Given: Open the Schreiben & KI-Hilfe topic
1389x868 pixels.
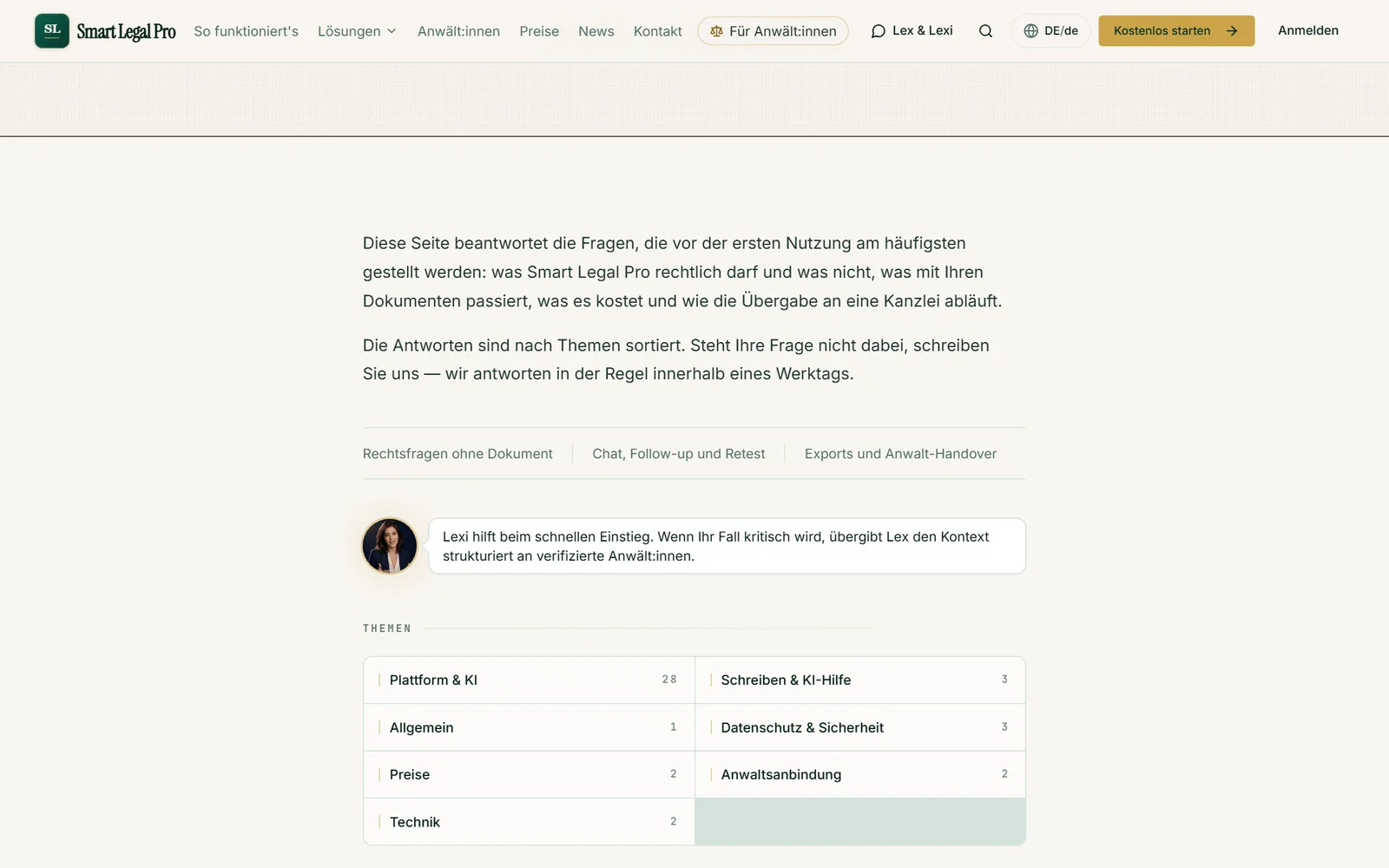Looking at the screenshot, I should point(860,680).
